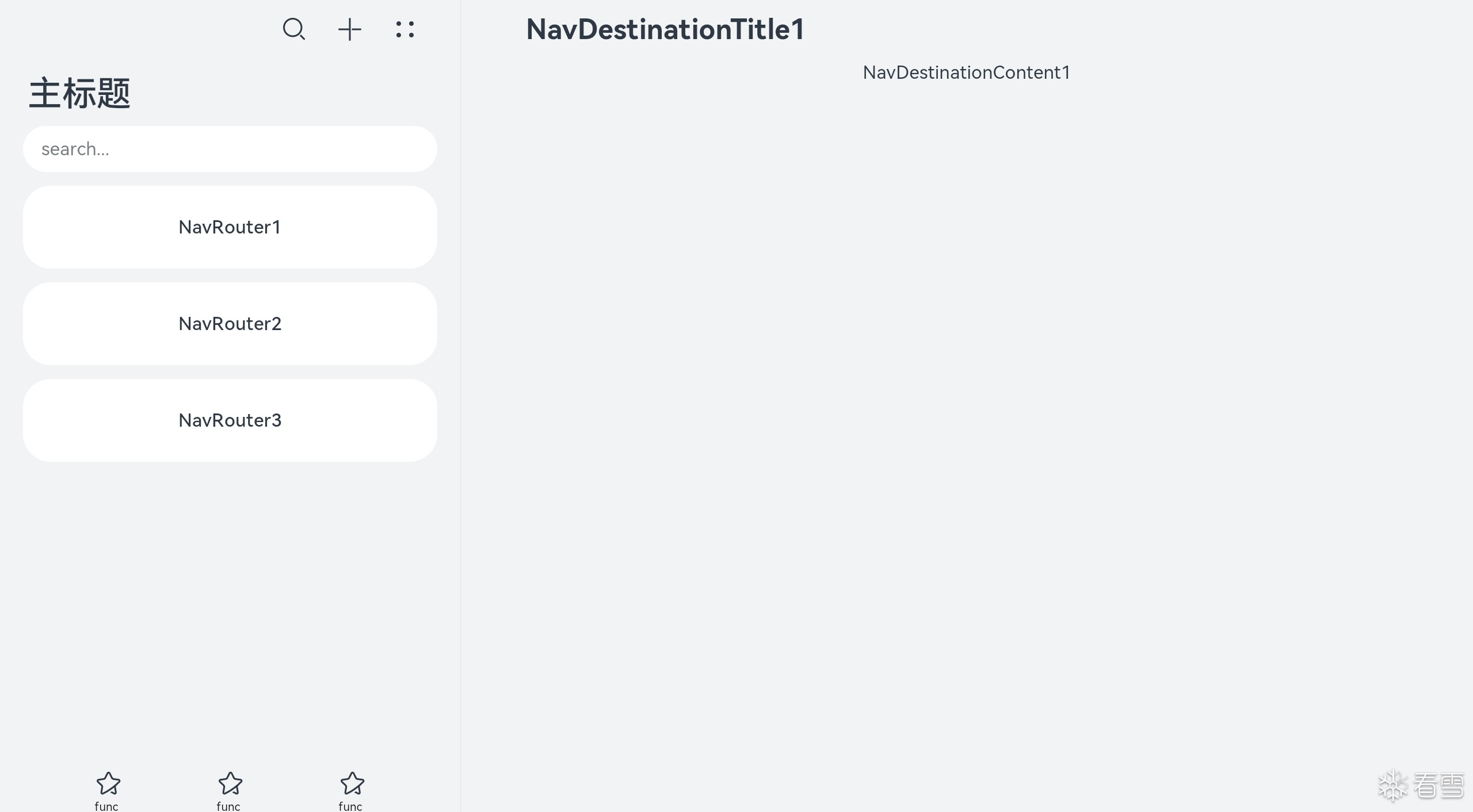The image size is (1473, 812).
Task: Click the middle func label in the toolbar
Action: [x=228, y=806]
